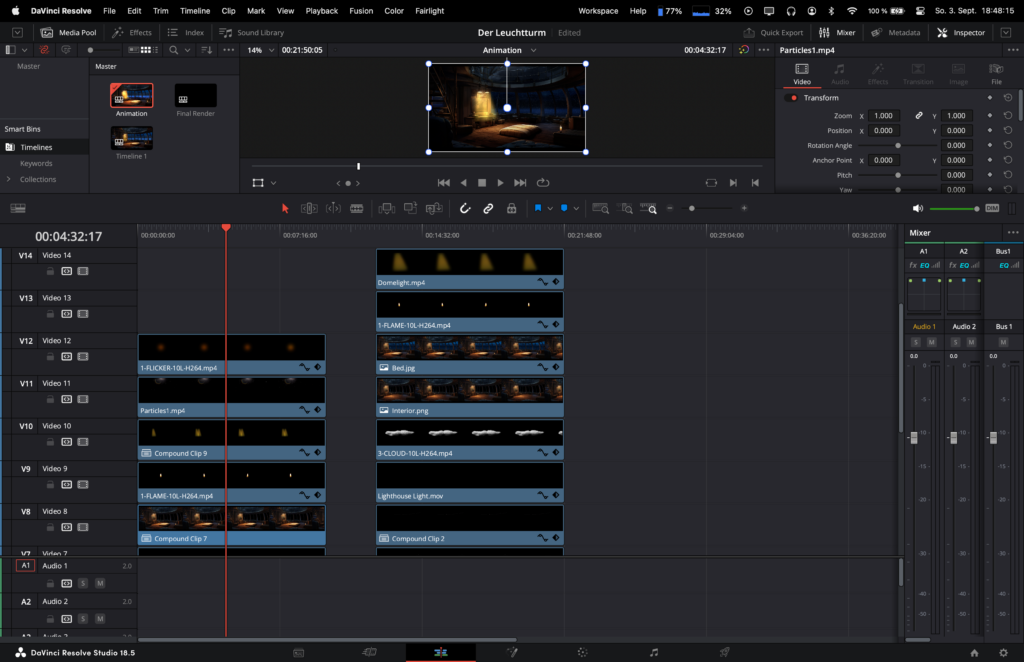The height and width of the screenshot is (662, 1024).
Task: Open the Media Pool panel
Action: click(x=69, y=33)
